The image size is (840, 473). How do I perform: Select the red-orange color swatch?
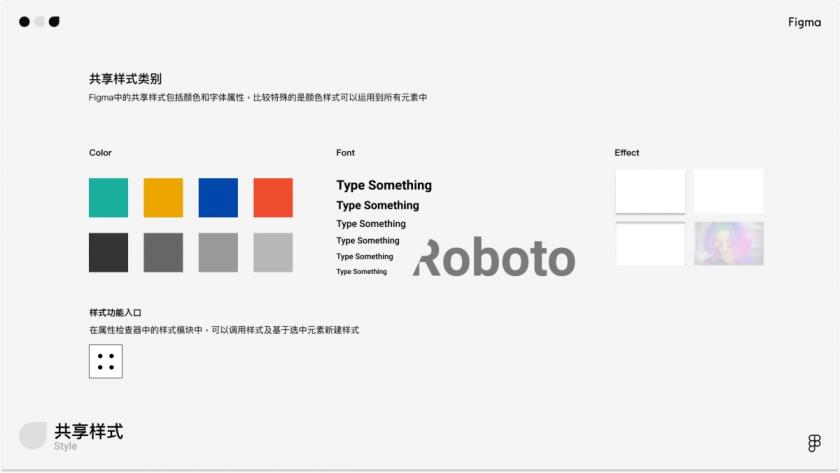[273, 198]
